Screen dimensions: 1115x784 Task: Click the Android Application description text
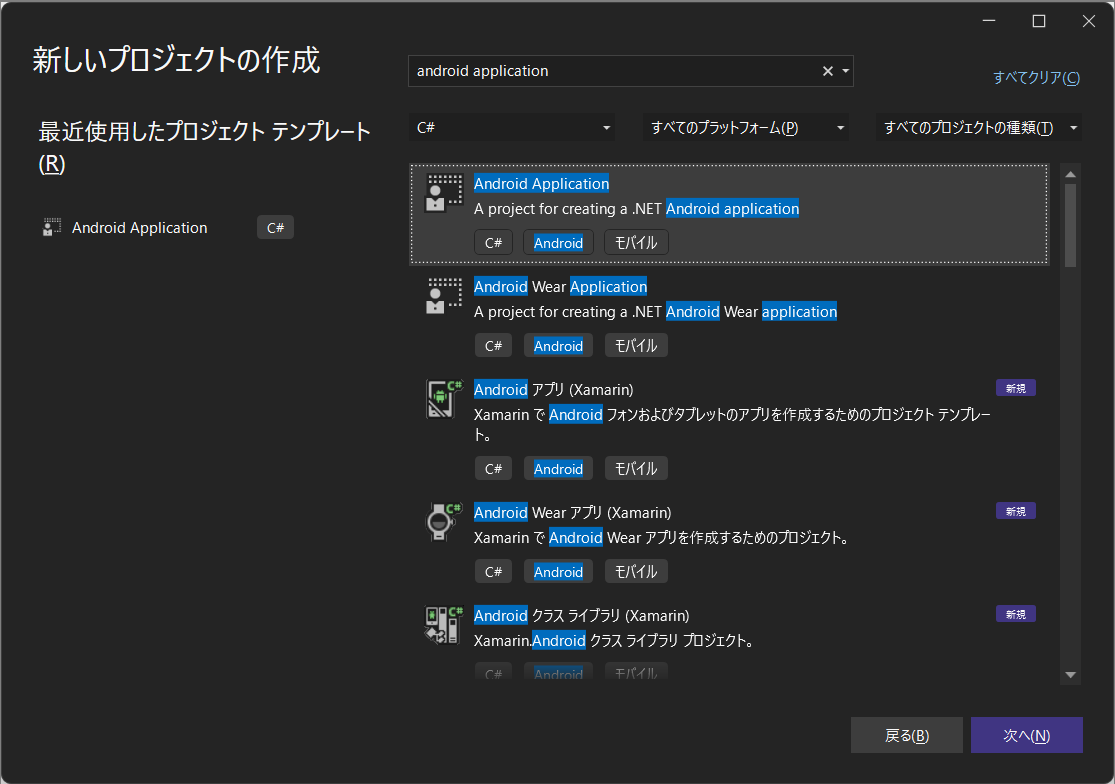636,208
